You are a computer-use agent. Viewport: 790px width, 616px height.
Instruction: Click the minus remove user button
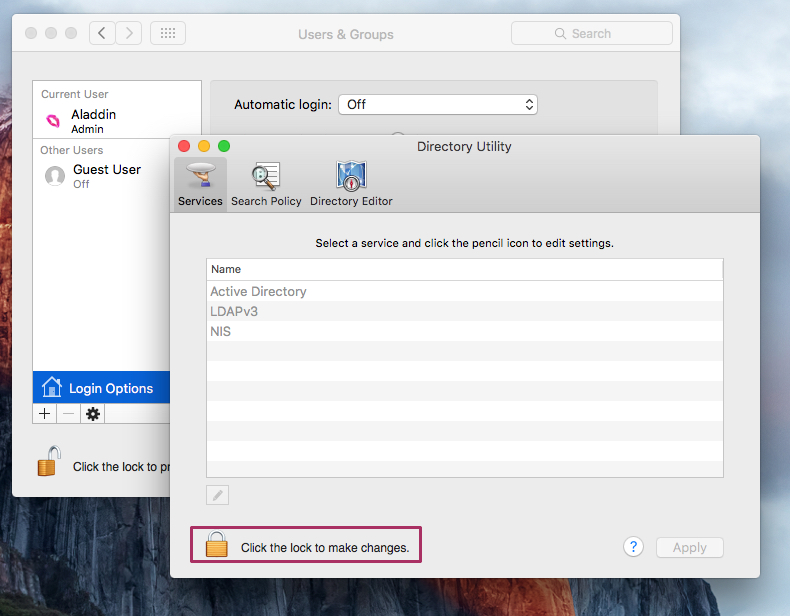coord(69,414)
